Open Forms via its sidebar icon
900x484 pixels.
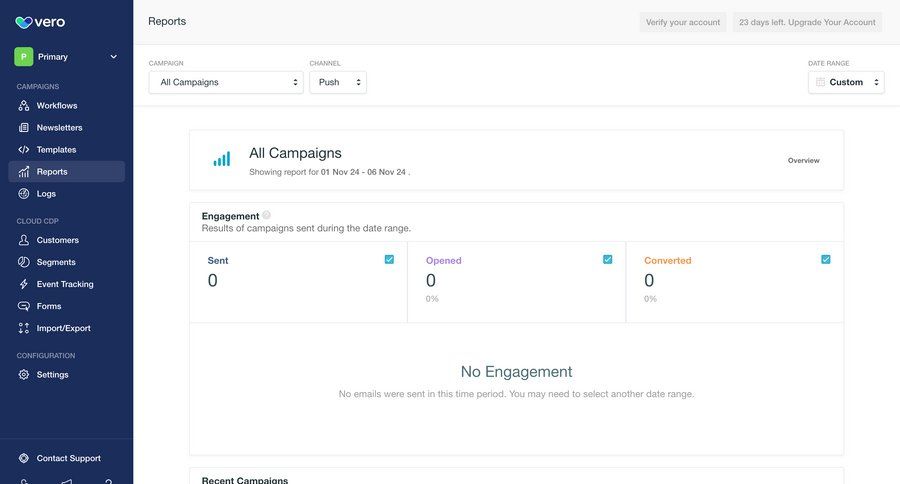pyautogui.click(x=24, y=306)
